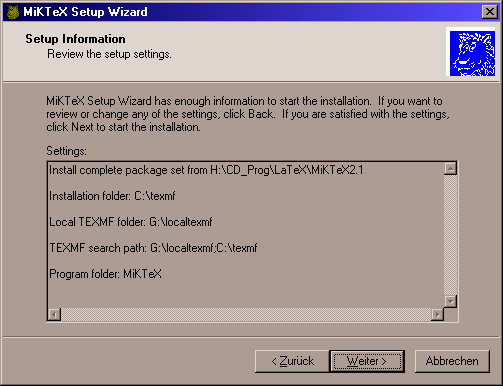503x386 pixels.
Task: Select the Install complete package set line
Action: tap(206, 170)
